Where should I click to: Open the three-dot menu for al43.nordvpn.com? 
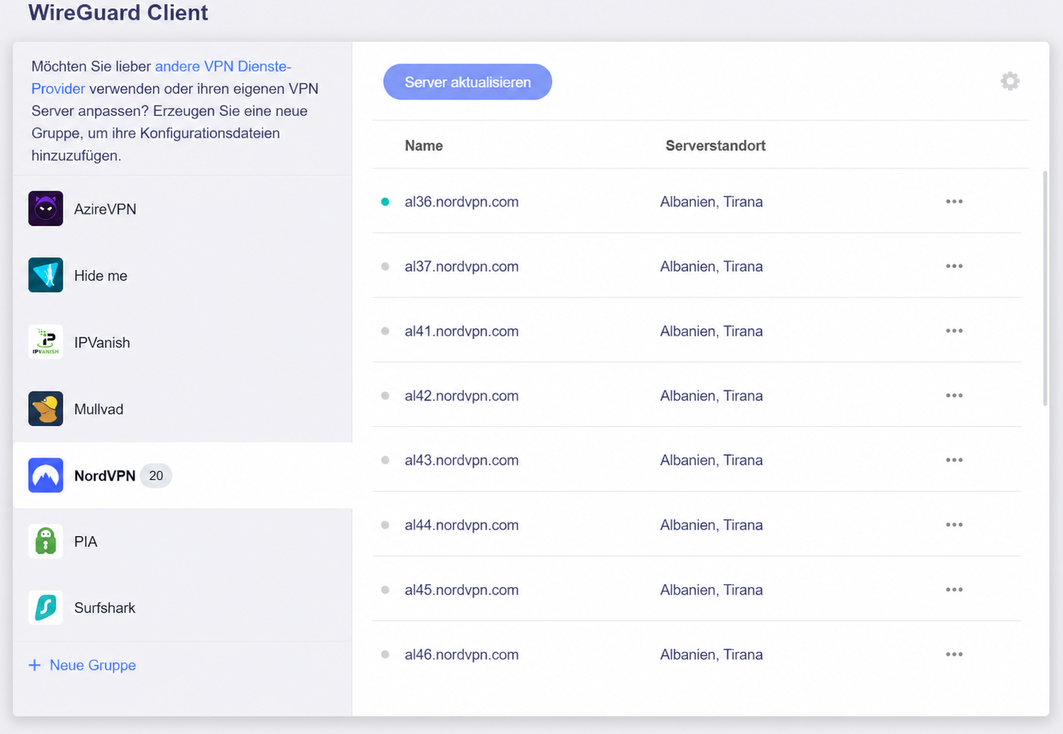coord(954,460)
